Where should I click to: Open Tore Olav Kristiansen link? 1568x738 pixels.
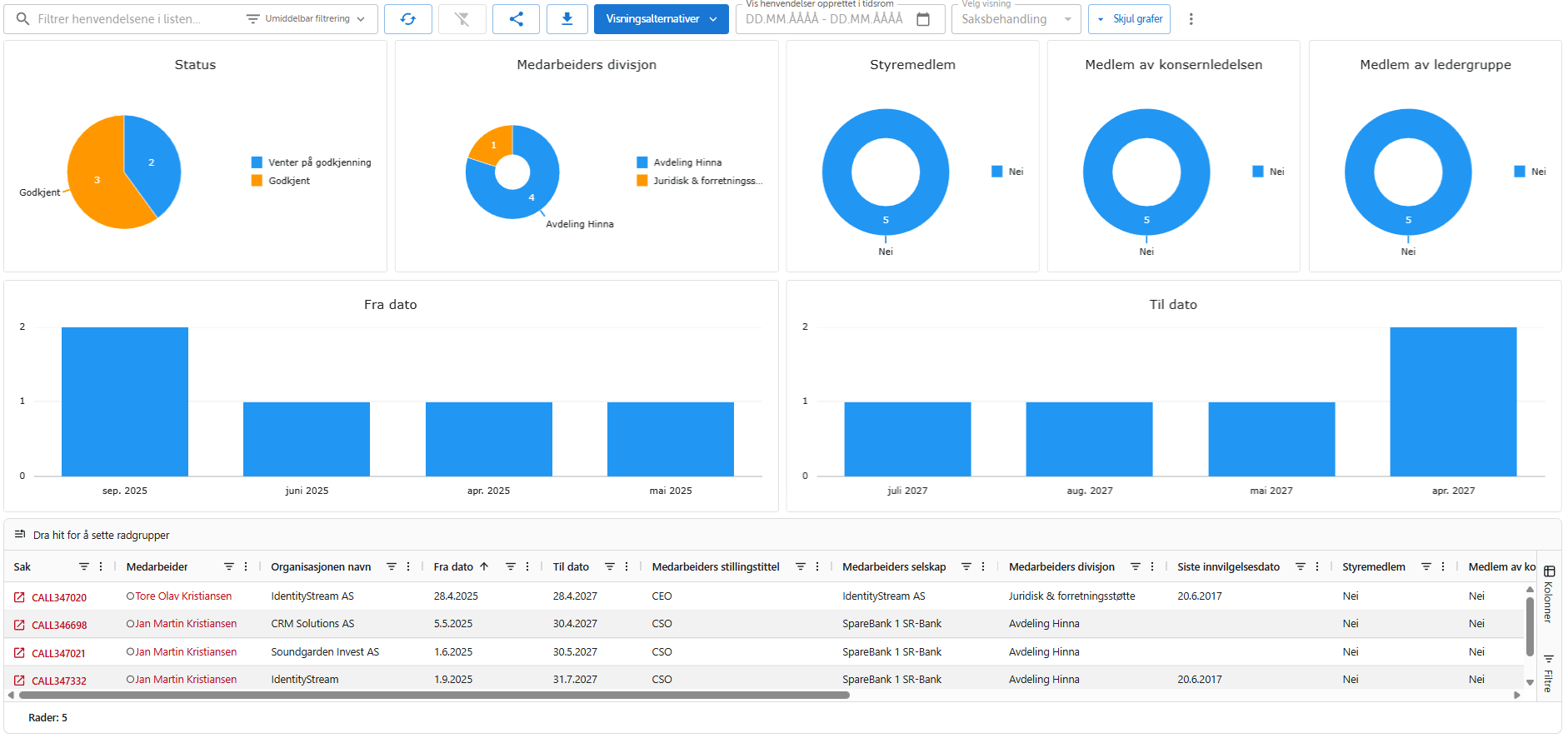pos(183,596)
